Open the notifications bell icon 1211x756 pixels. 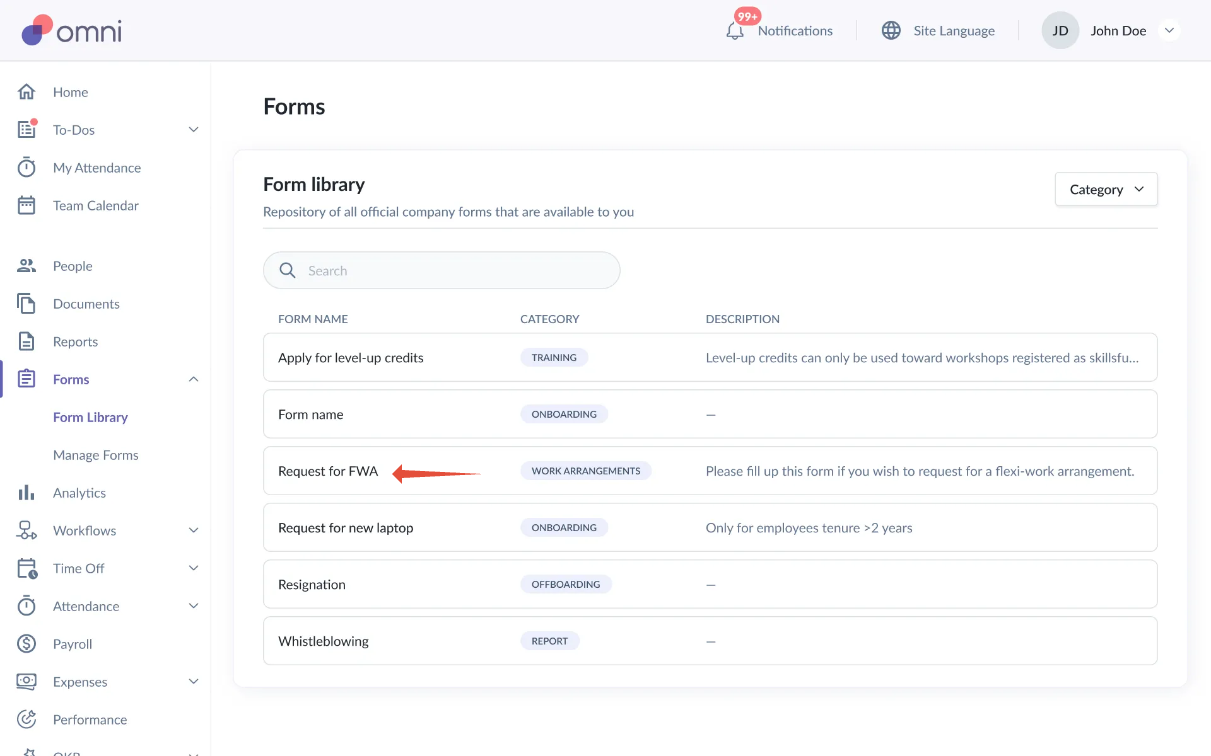[735, 31]
